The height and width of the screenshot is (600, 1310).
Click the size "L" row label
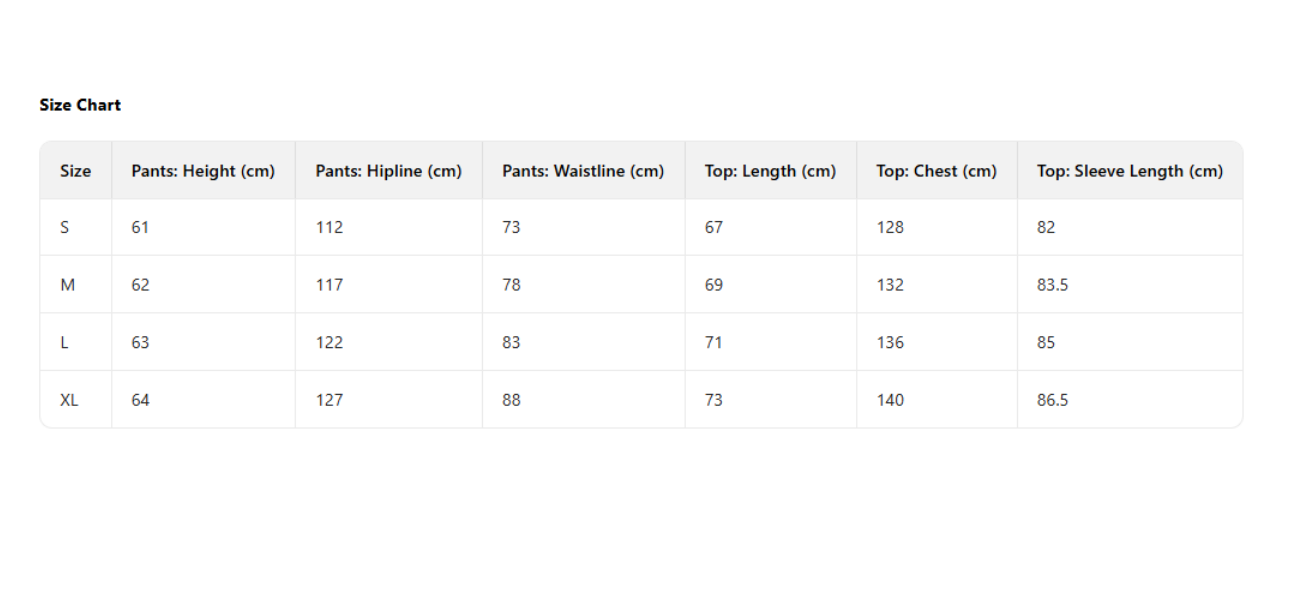coord(64,342)
